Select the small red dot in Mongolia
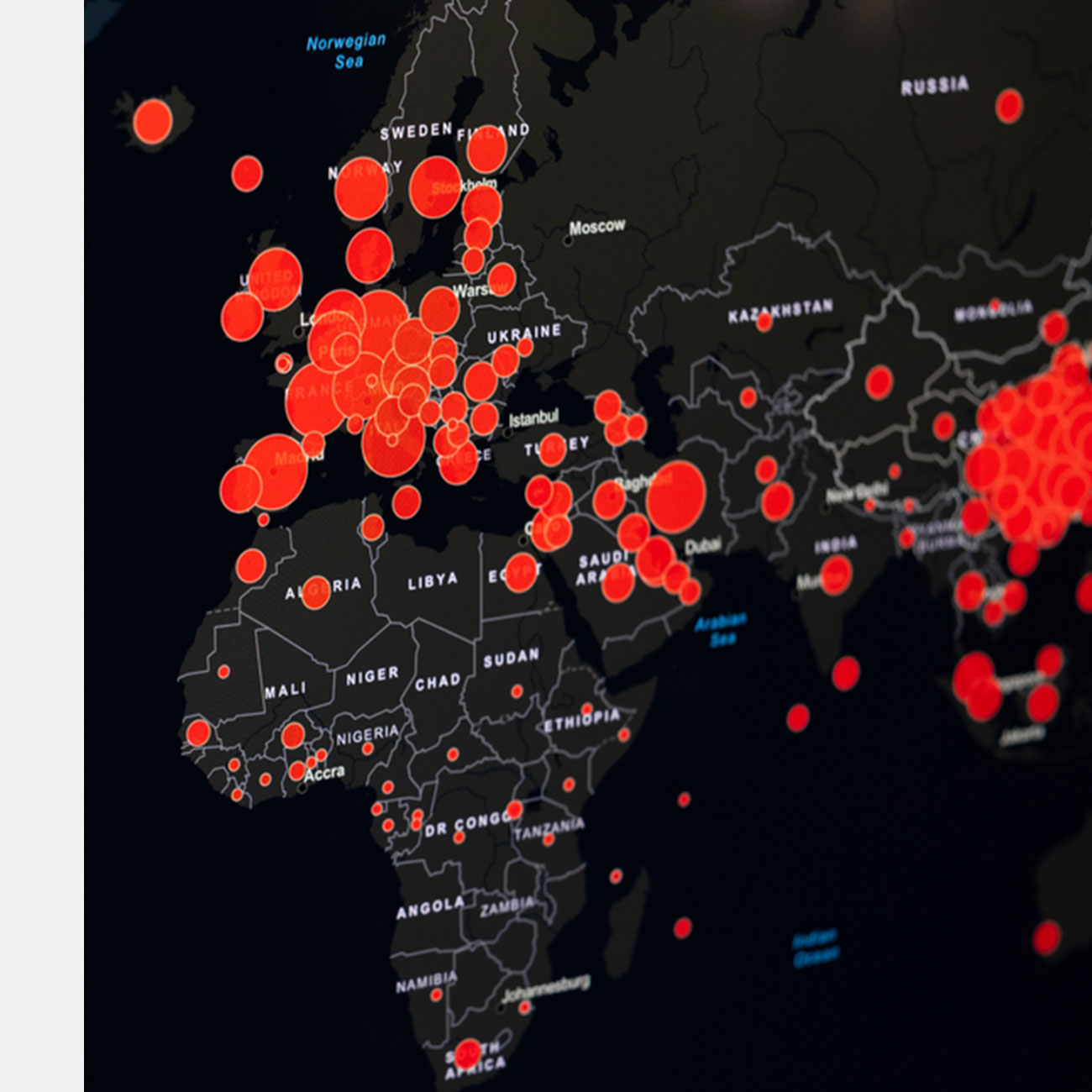 point(995,304)
